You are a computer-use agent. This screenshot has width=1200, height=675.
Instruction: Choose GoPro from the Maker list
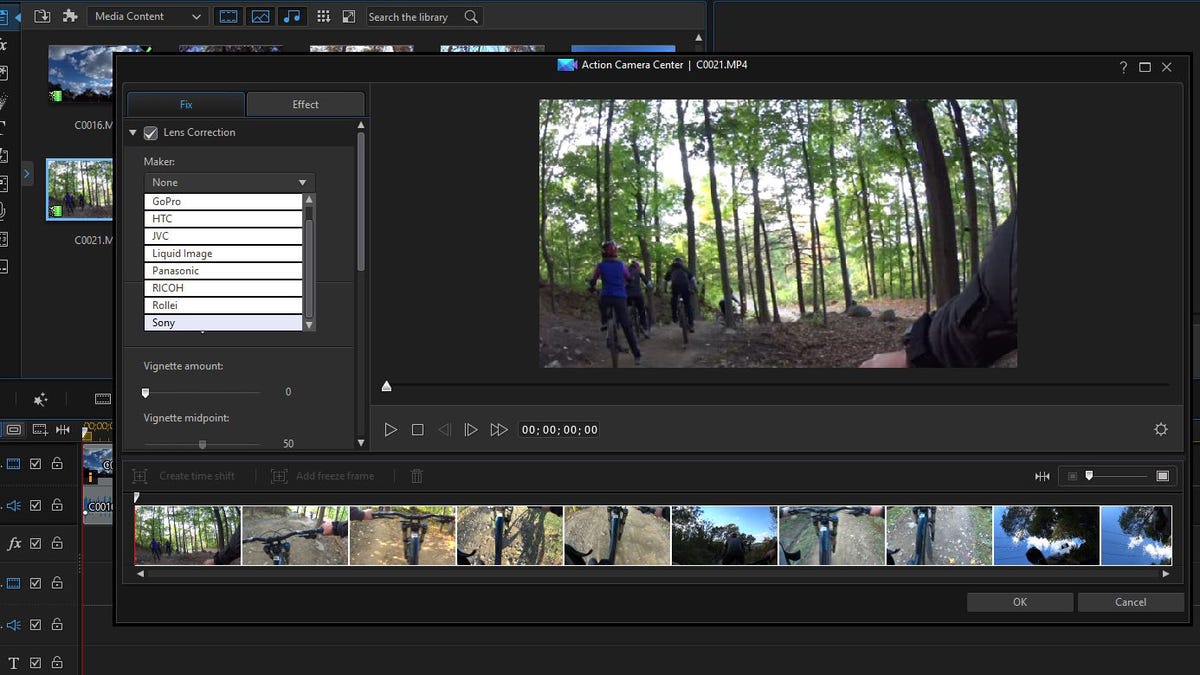tap(223, 201)
